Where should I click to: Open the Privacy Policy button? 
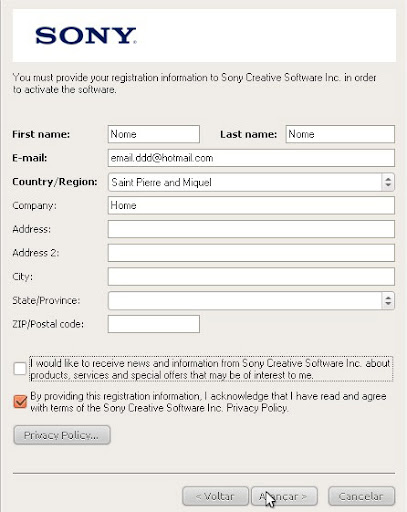coord(62,435)
